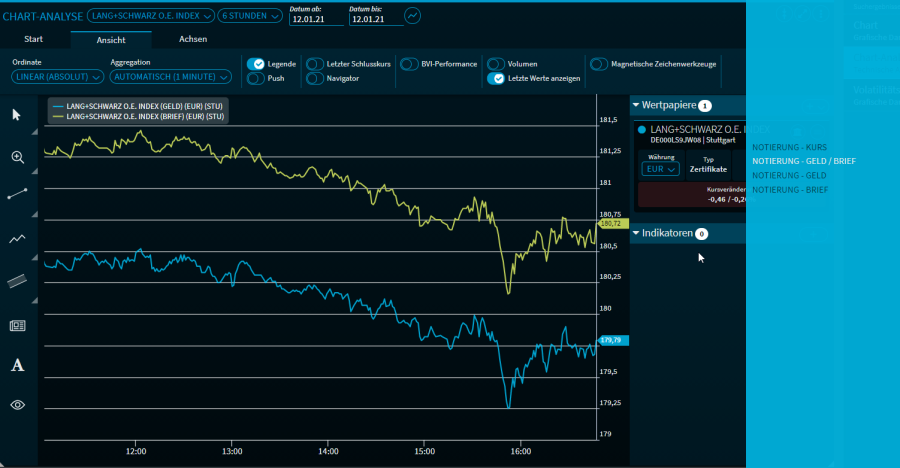Image resolution: width=900 pixels, height=468 pixels.
Task: Select the trend line drawing tool
Action: (x=17, y=194)
